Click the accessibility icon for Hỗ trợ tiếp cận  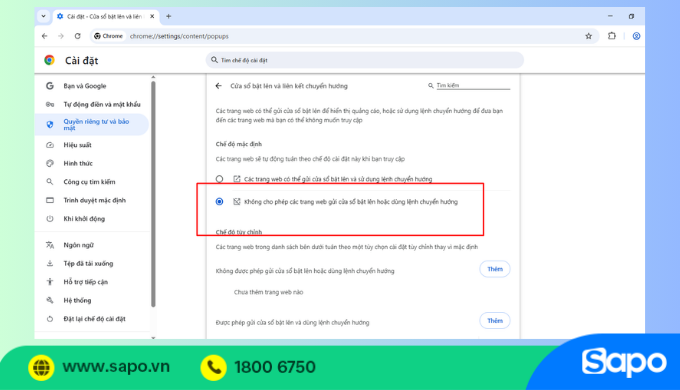coord(50,282)
